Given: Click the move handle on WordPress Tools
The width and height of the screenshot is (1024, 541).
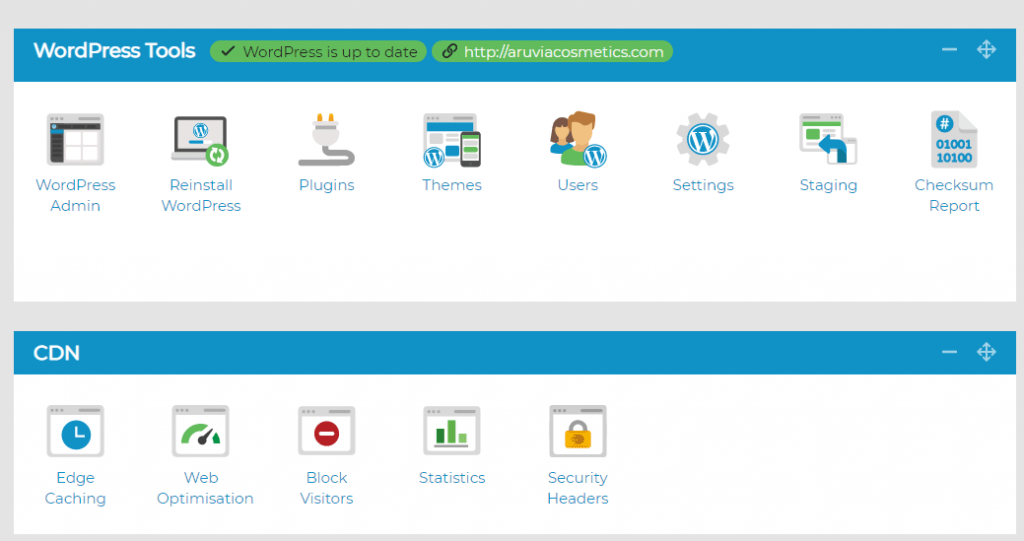Looking at the screenshot, I should (986, 50).
